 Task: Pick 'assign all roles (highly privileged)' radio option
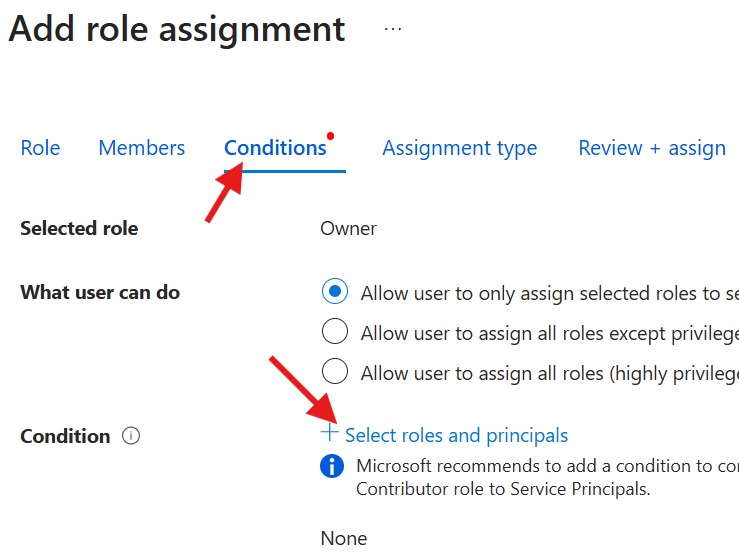tap(335, 373)
